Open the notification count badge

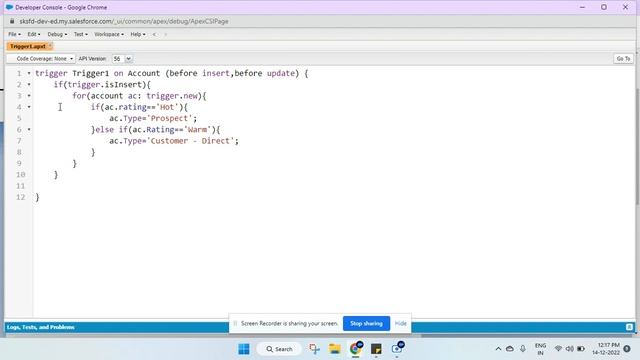coord(627,349)
